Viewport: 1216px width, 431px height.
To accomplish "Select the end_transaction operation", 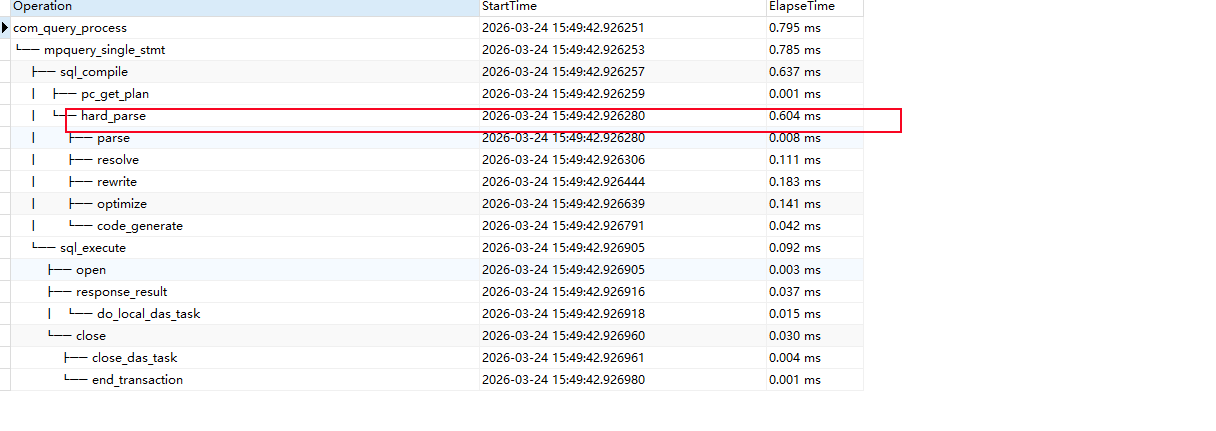I will pyautogui.click(x=137, y=380).
